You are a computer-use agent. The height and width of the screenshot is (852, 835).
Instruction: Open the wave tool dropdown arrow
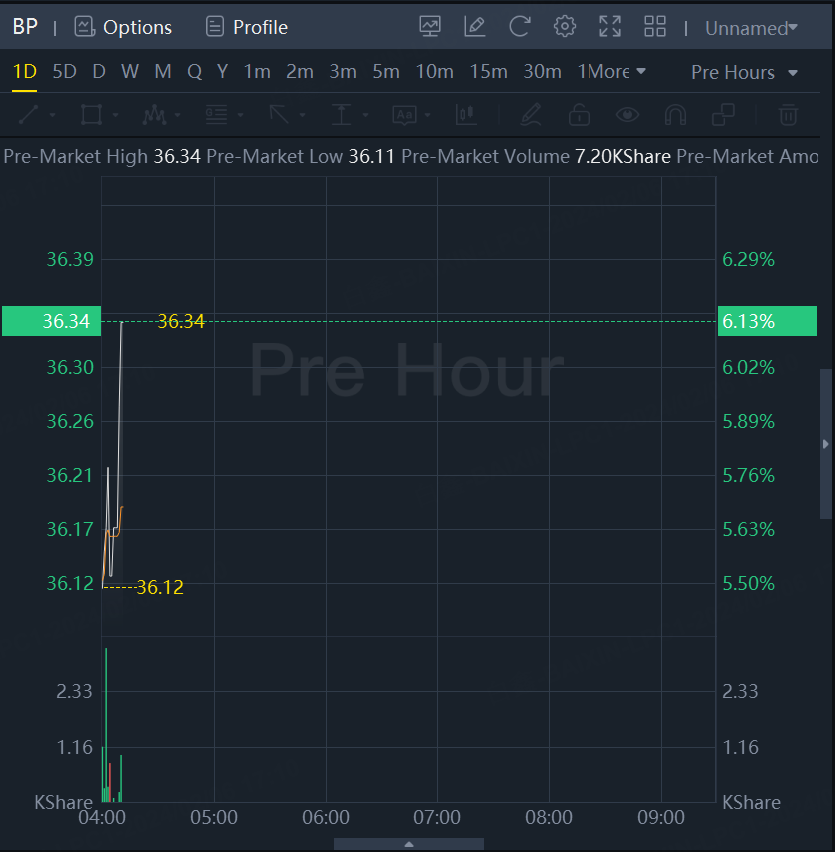(x=177, y=115)
